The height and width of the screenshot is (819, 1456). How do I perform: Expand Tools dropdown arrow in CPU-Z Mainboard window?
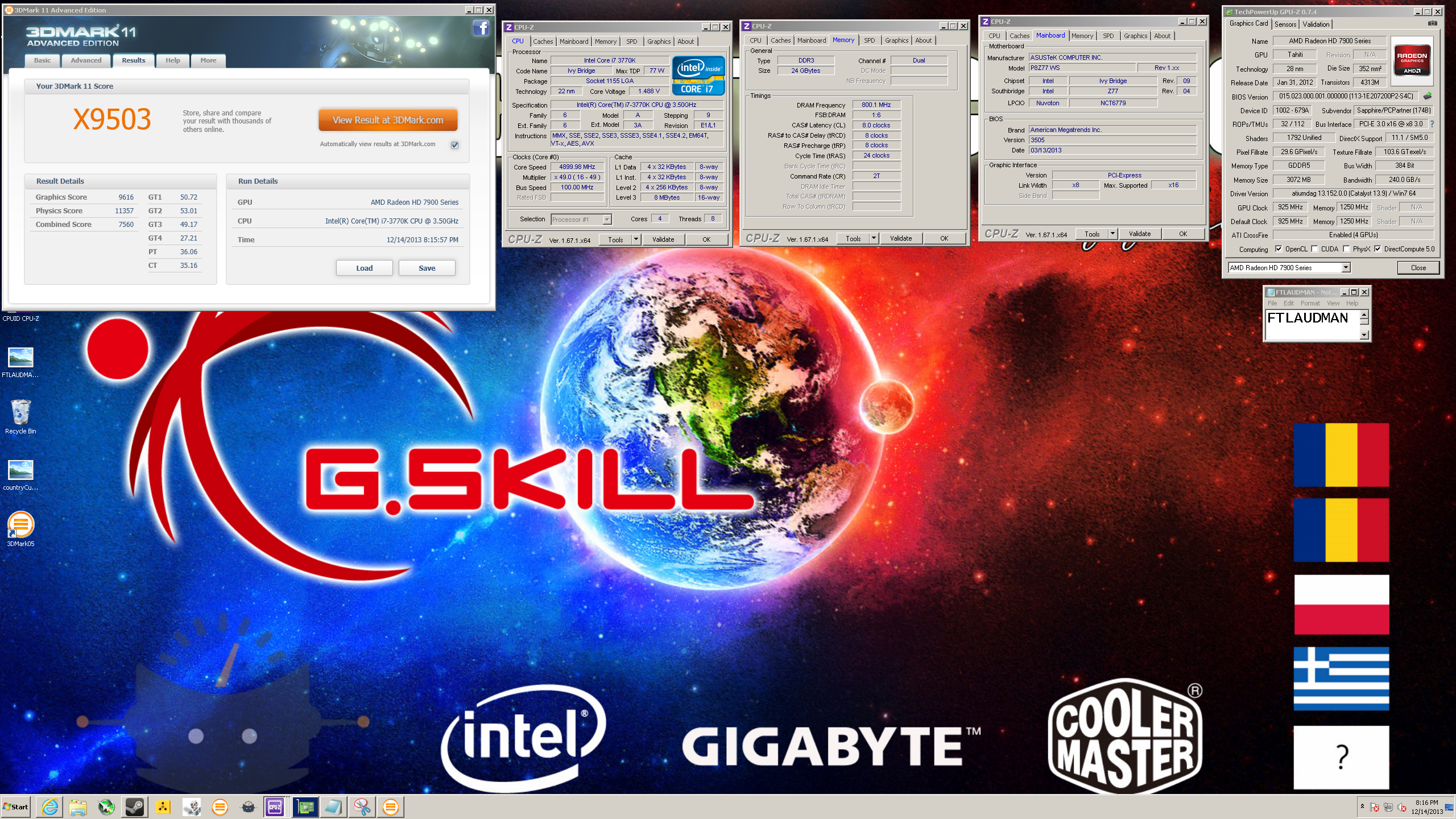1113,234
